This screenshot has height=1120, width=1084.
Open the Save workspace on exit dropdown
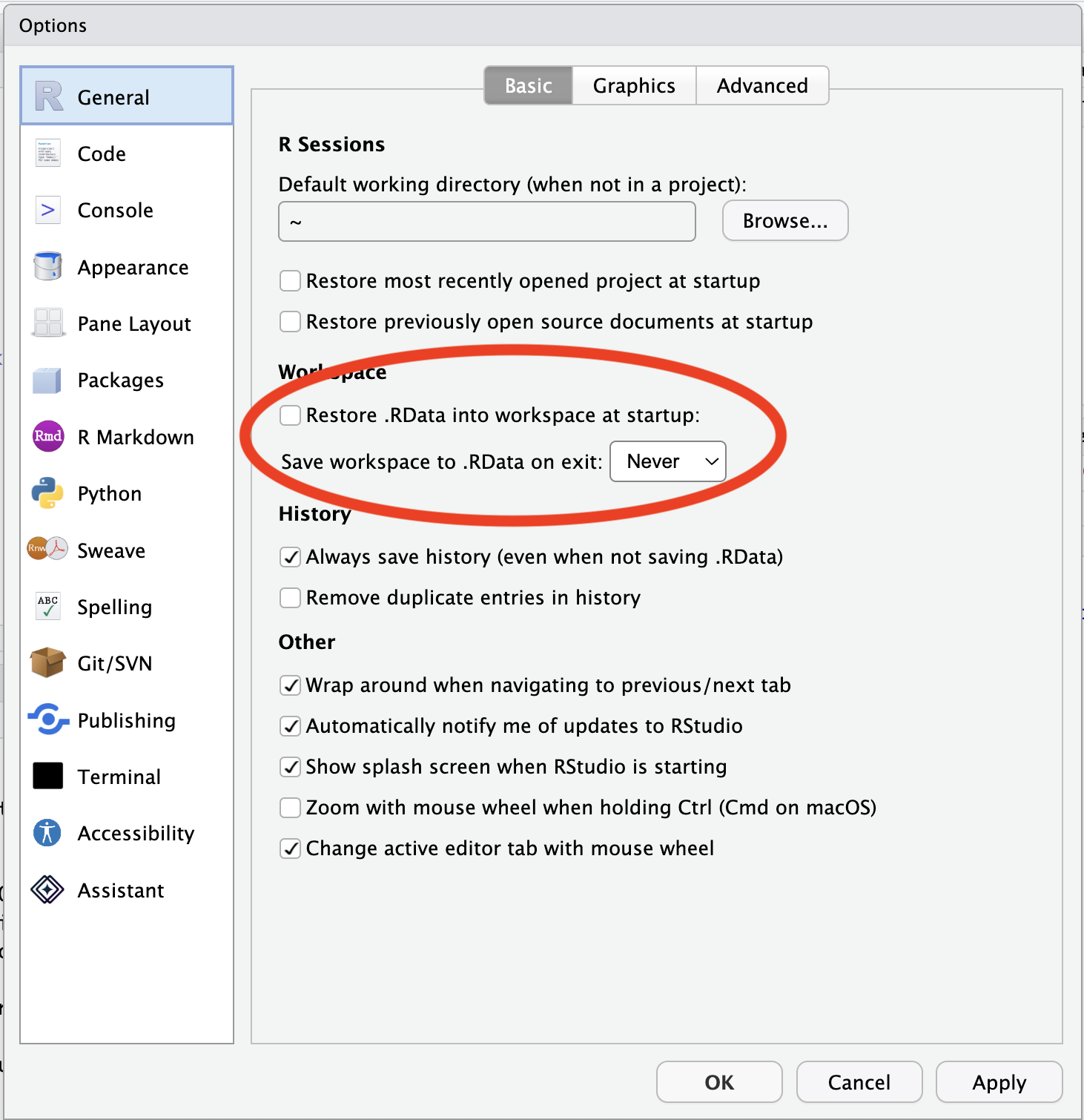click(x=668, y=461)
